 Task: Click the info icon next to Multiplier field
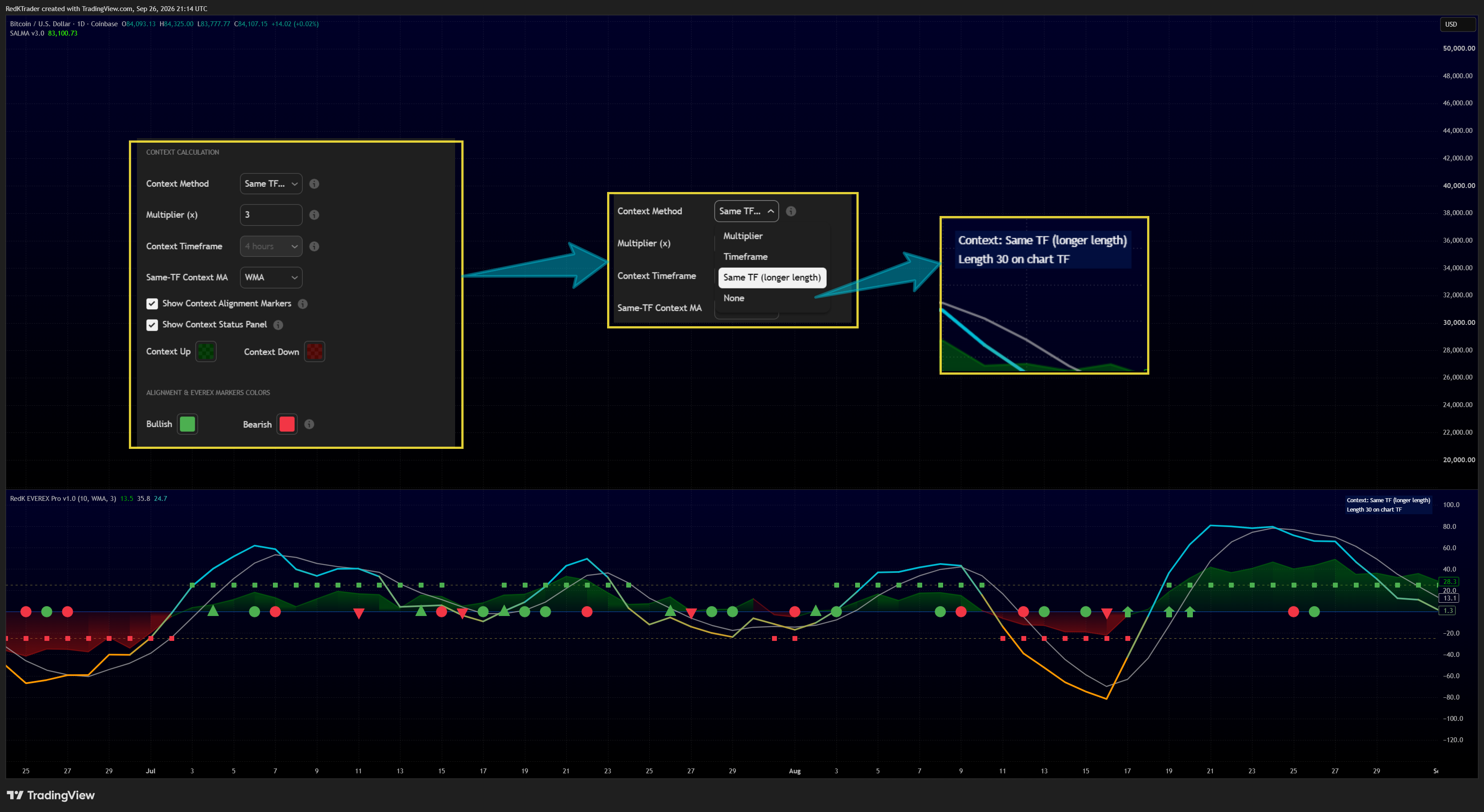point(314,215)
